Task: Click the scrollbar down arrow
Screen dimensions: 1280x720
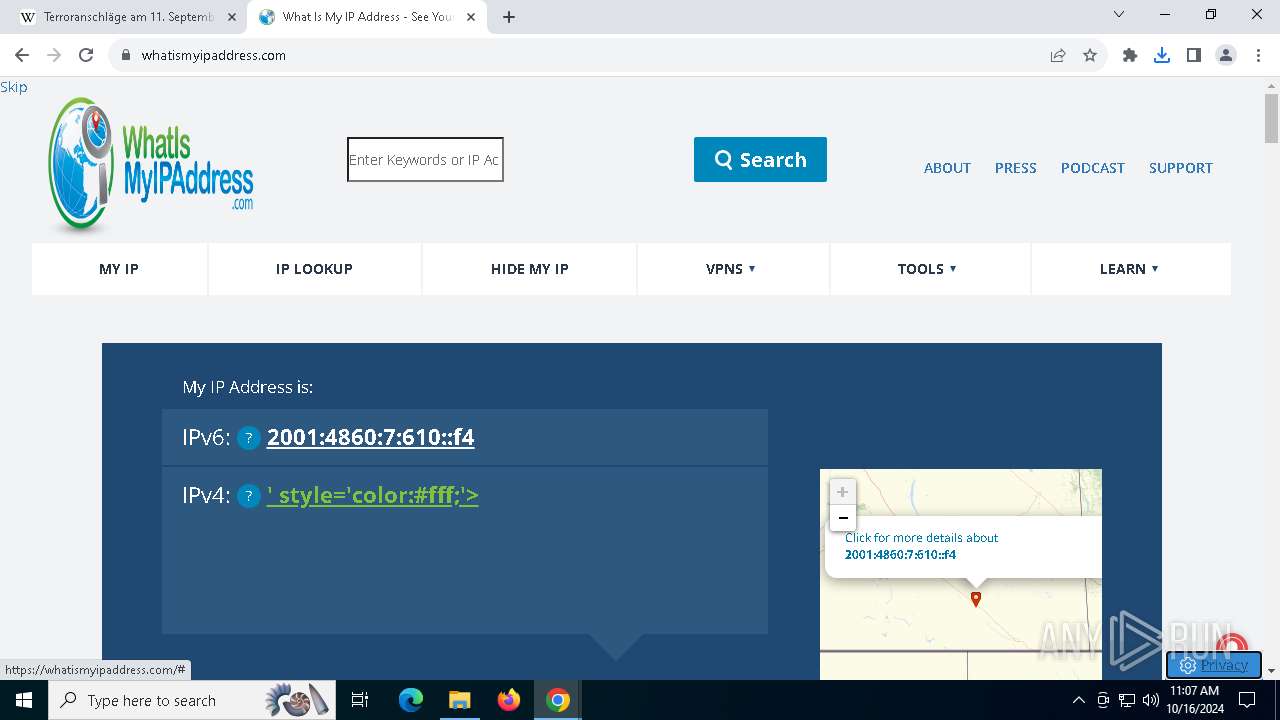Action: pyautogui.click(x=1271, y=671)
